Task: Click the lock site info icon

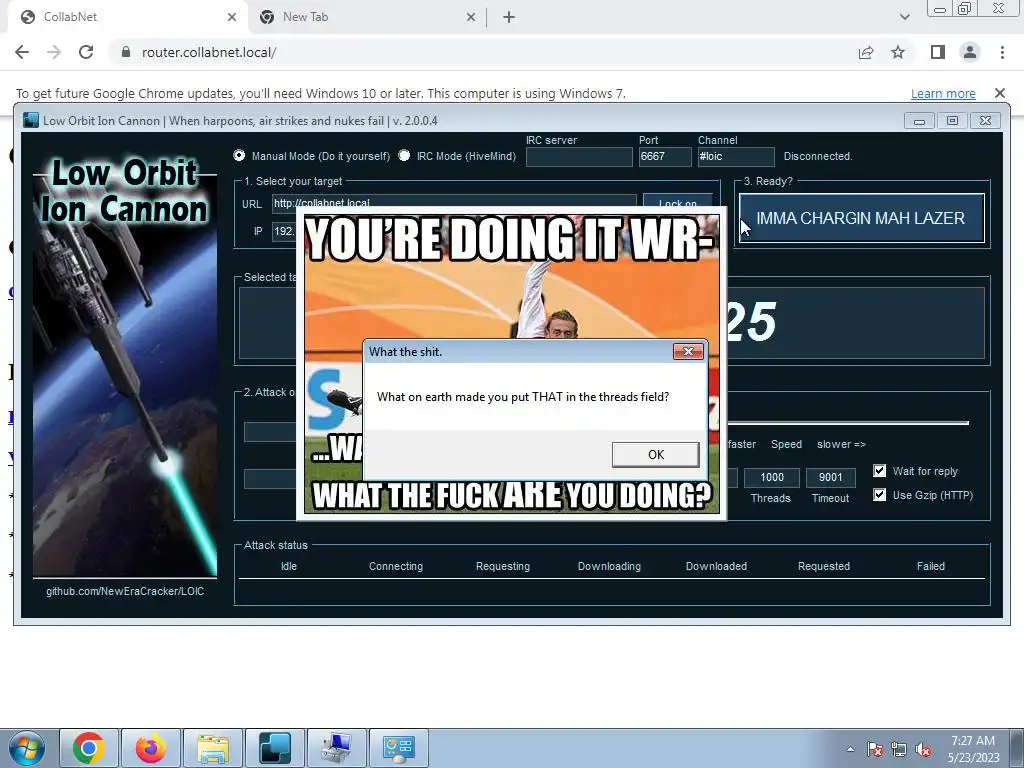Action: click(x=126, y=52)
